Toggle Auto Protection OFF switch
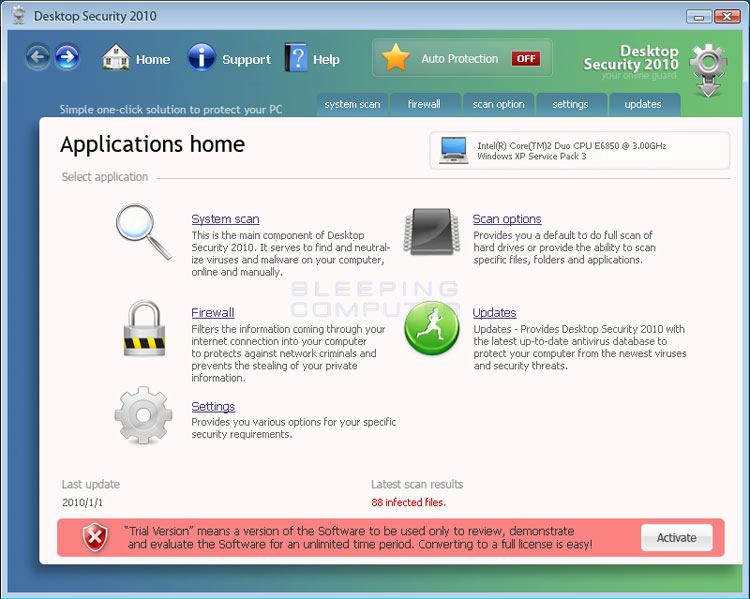Image resolution: width=750 pixels, height=599 pixels. 525,59
